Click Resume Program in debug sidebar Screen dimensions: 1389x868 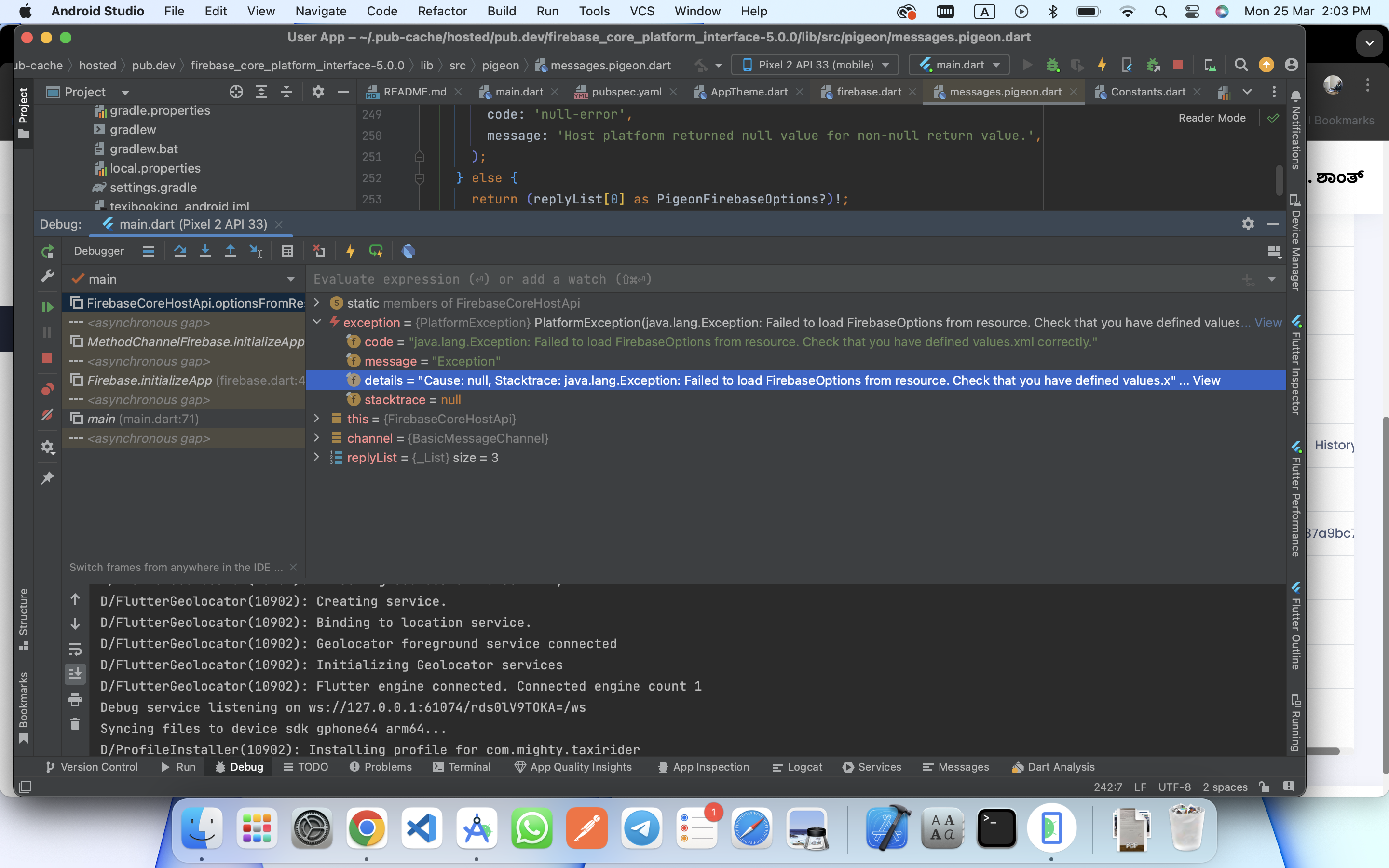pos(48,307)
